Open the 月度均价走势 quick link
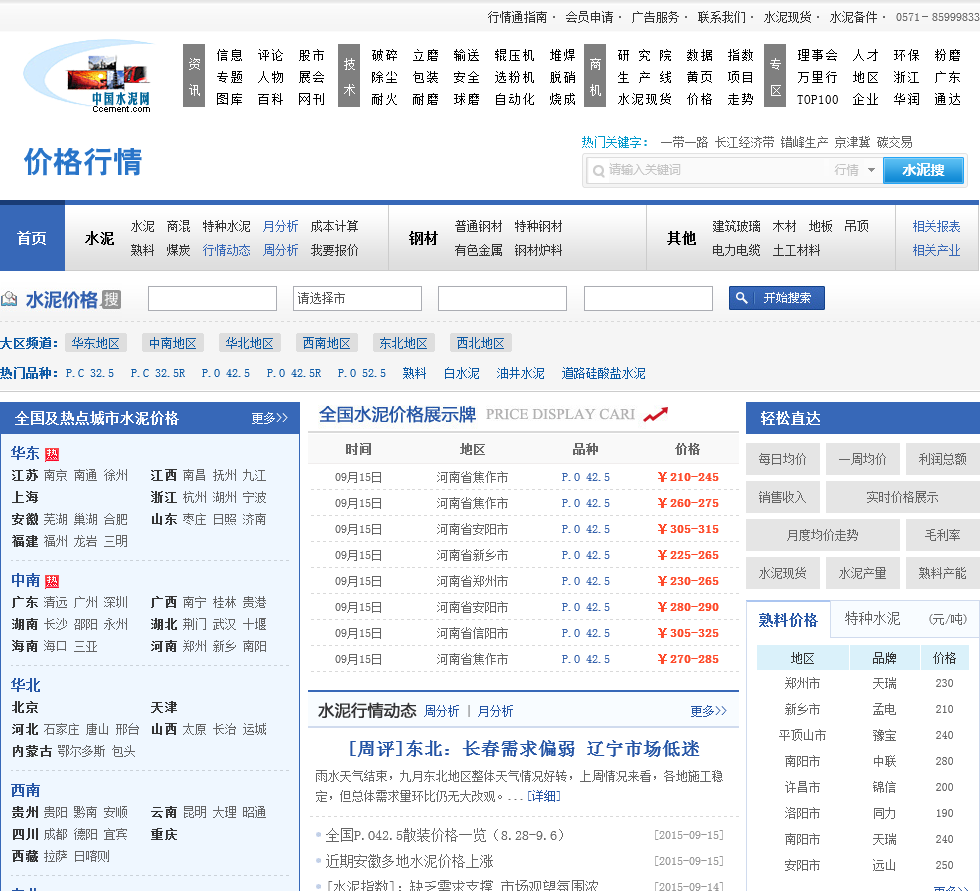The width and height of the screenshot is (980, 891). click(822, 535)
